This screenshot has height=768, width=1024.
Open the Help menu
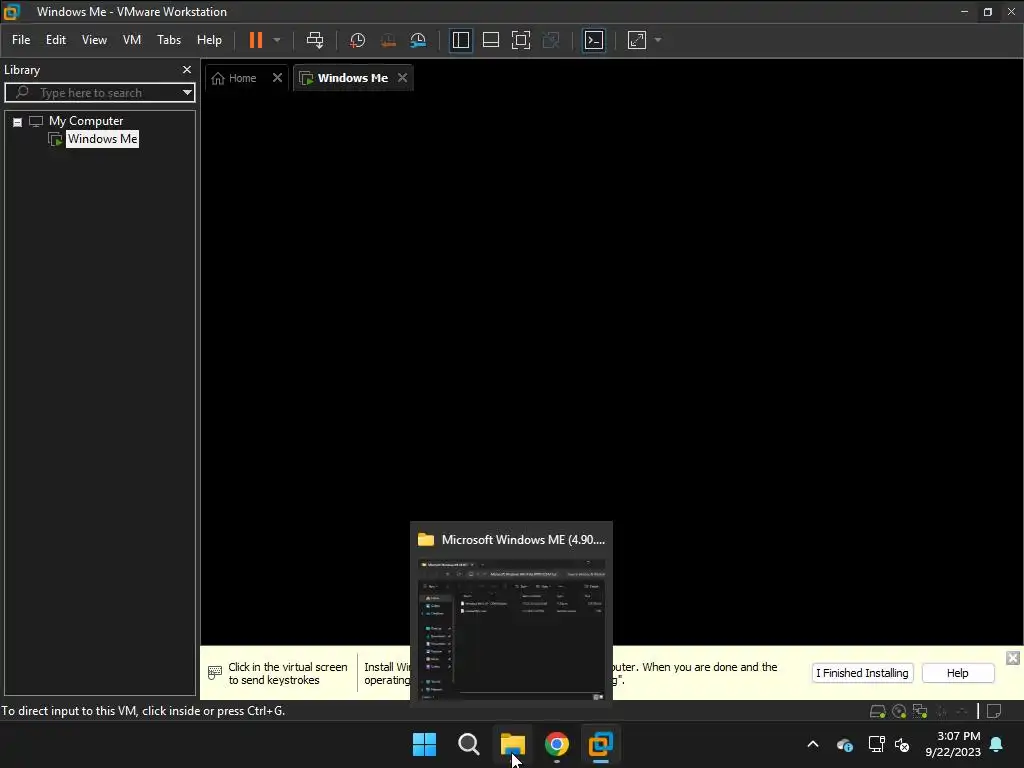pyautogui.click(x=209, y=40)
